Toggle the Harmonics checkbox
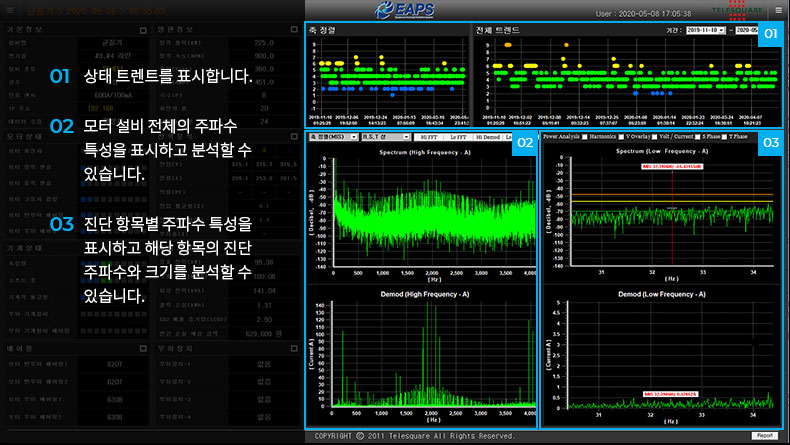Viewport: 790px width, 445px height. [x=584, y=137]
